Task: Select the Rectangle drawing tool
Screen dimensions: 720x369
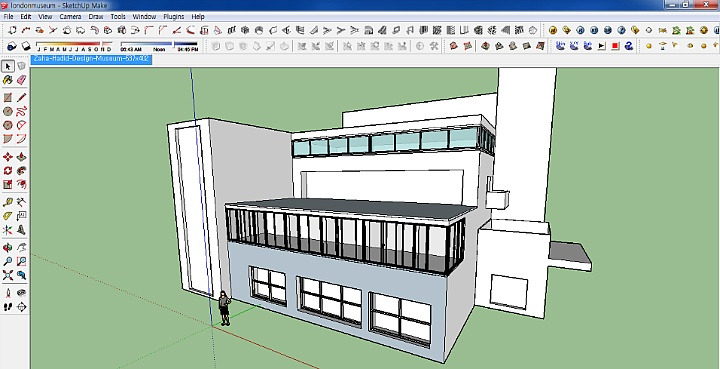Action: tap(8, 98)
